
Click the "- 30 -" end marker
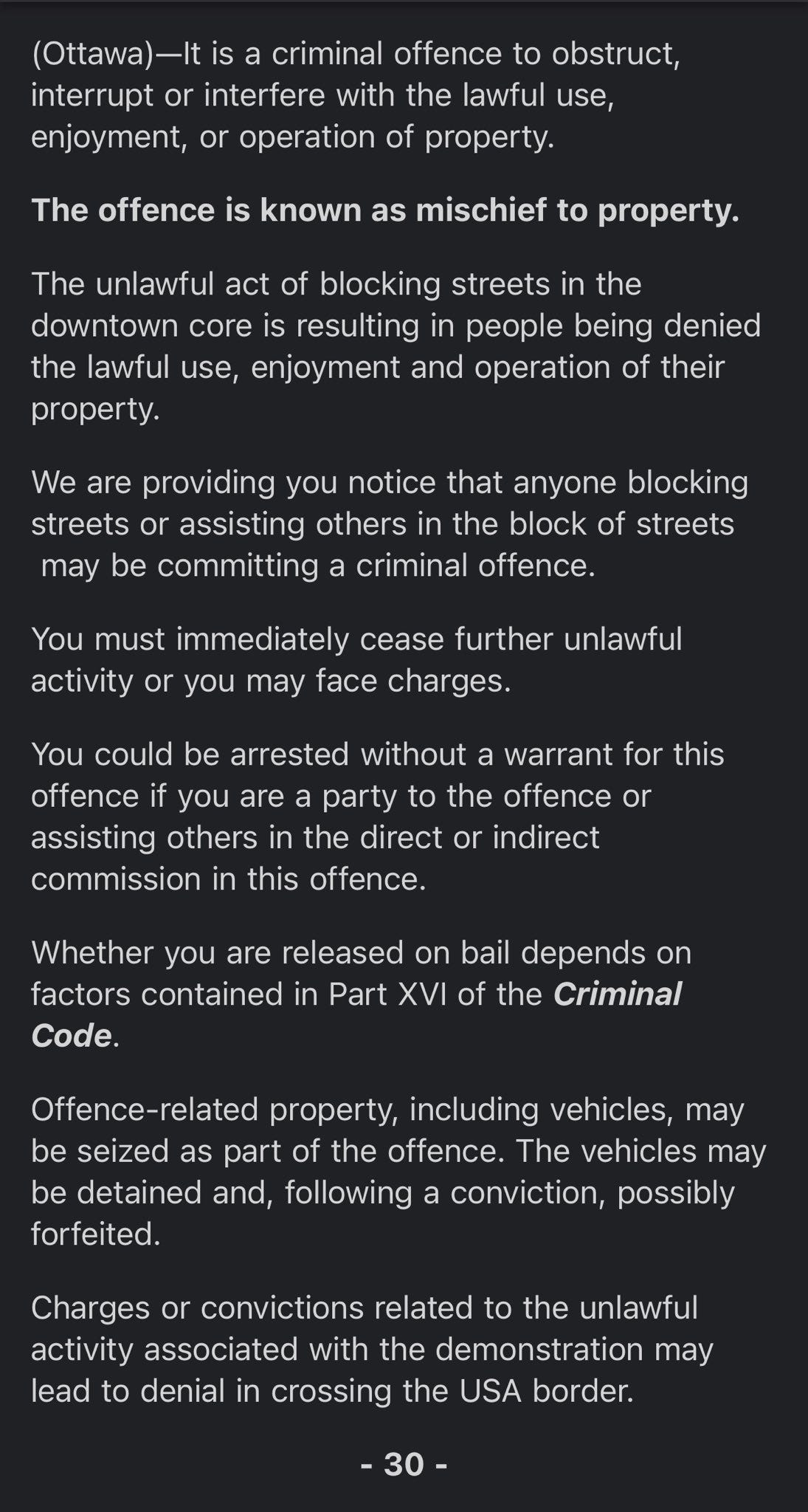404,1463
